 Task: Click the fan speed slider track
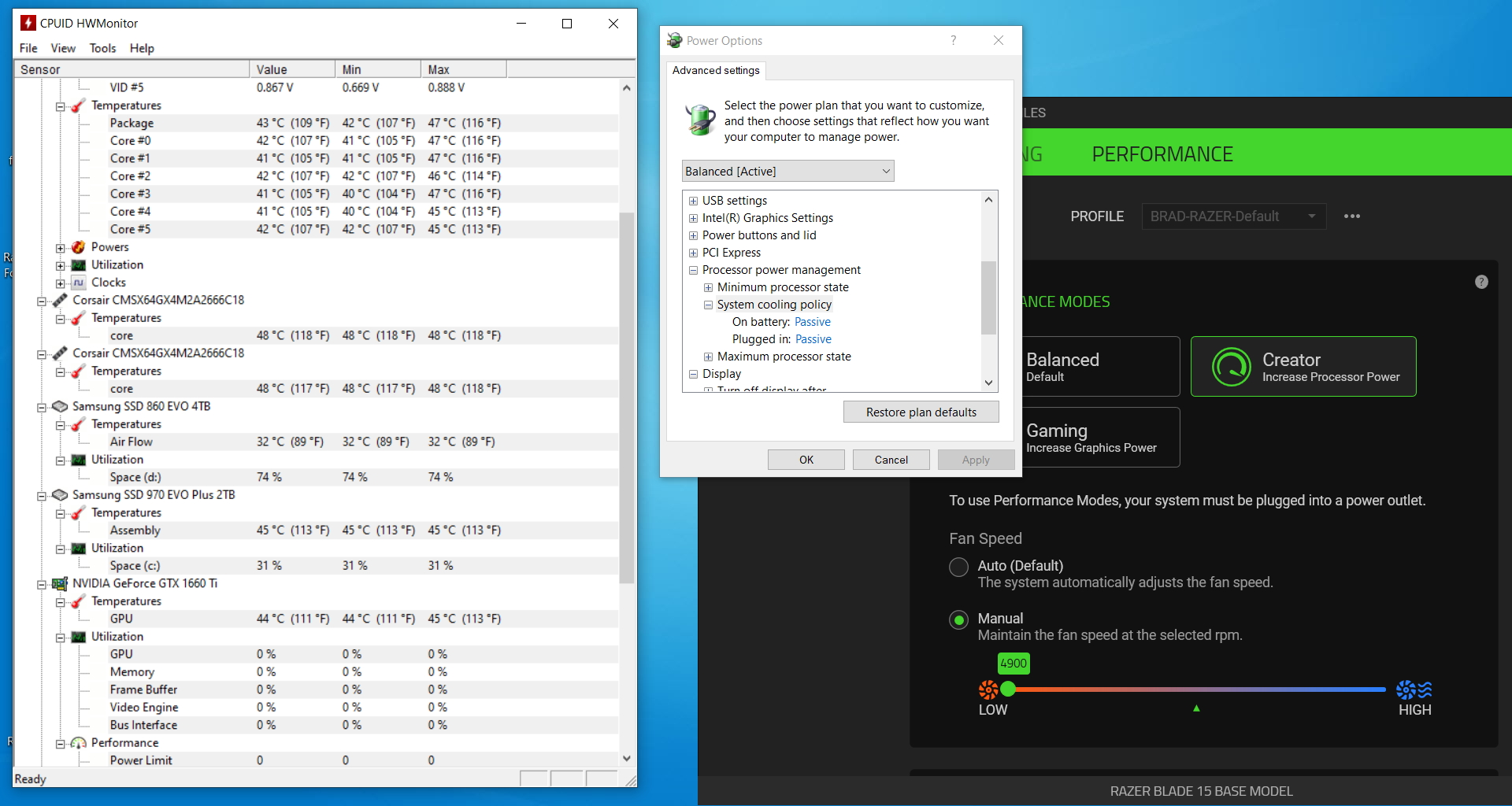point(1197,690)
